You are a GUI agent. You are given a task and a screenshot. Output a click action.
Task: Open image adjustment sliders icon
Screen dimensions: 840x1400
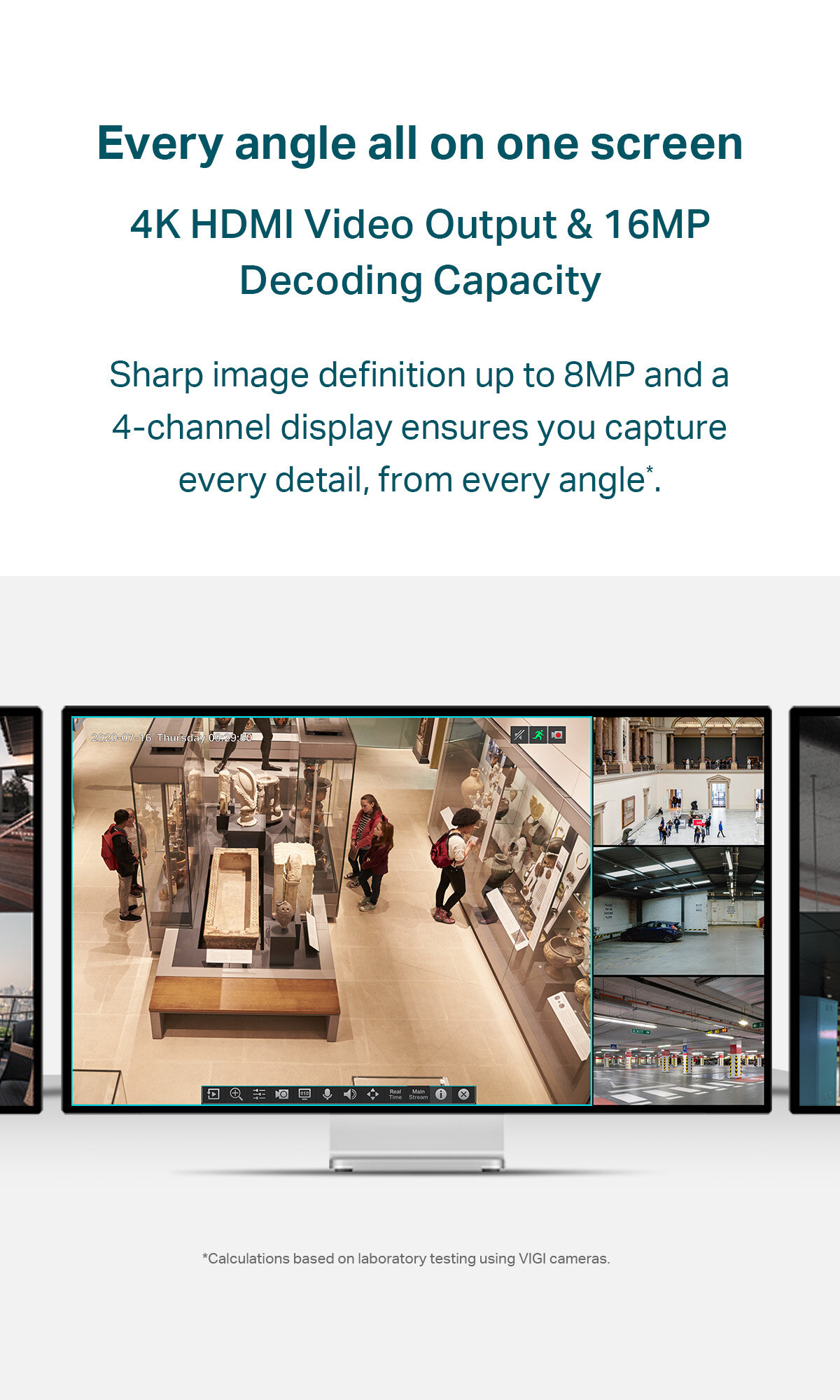click(x=259, y=1094)
